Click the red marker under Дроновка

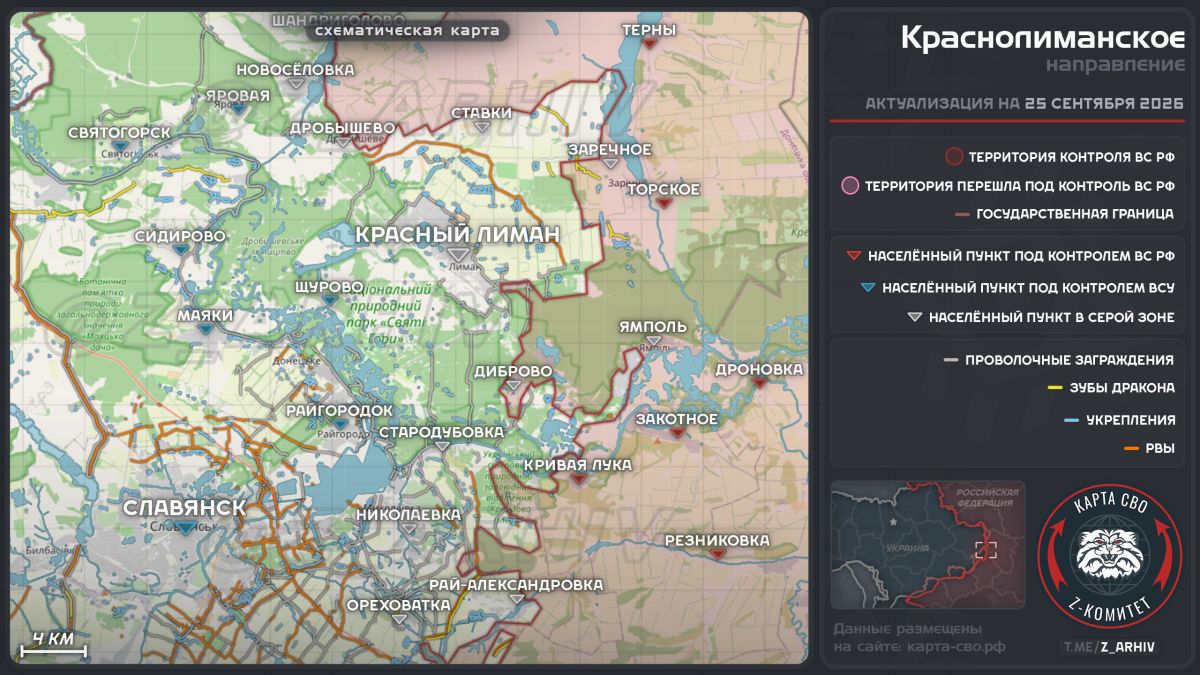point(759,383)
